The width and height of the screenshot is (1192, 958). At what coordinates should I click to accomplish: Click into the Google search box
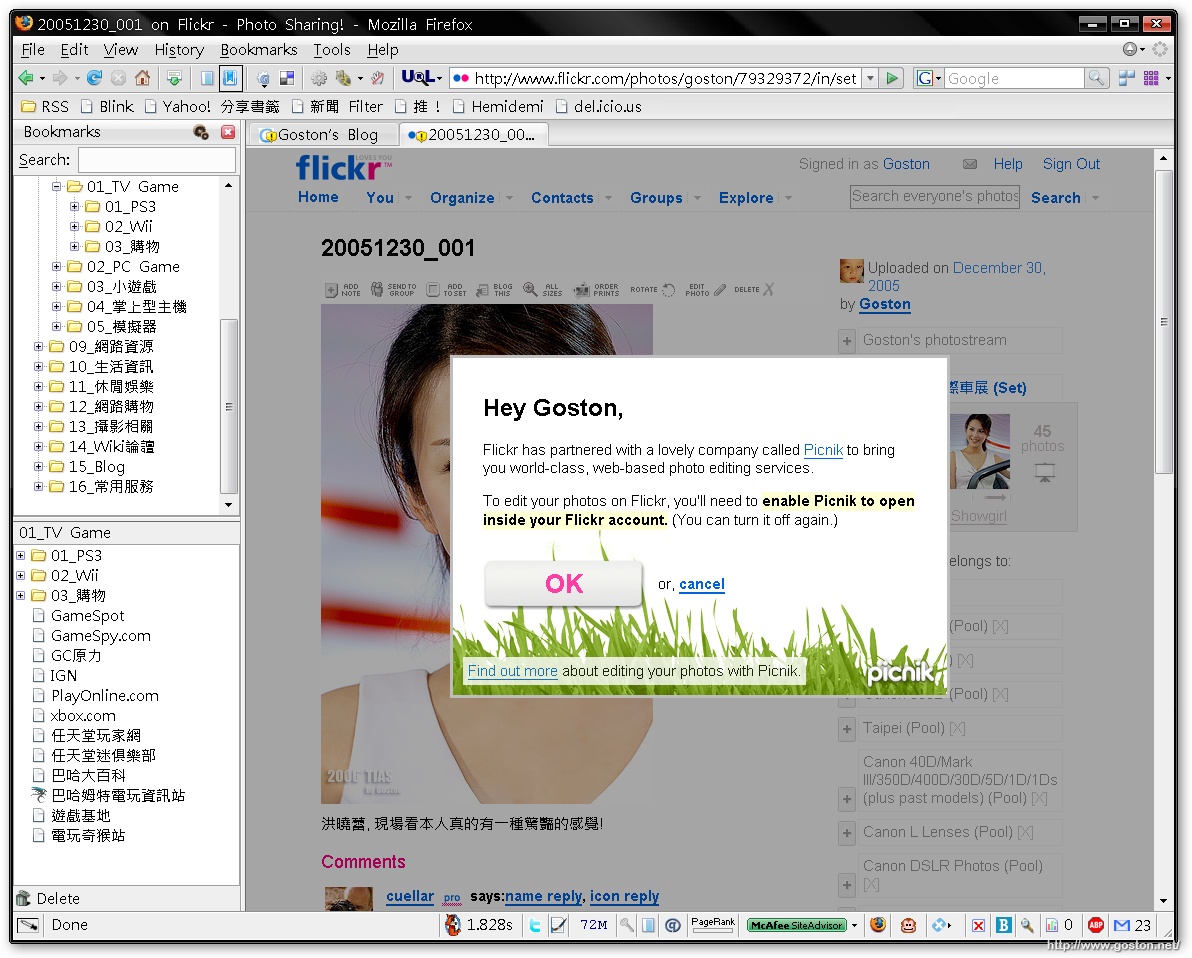1013,78
